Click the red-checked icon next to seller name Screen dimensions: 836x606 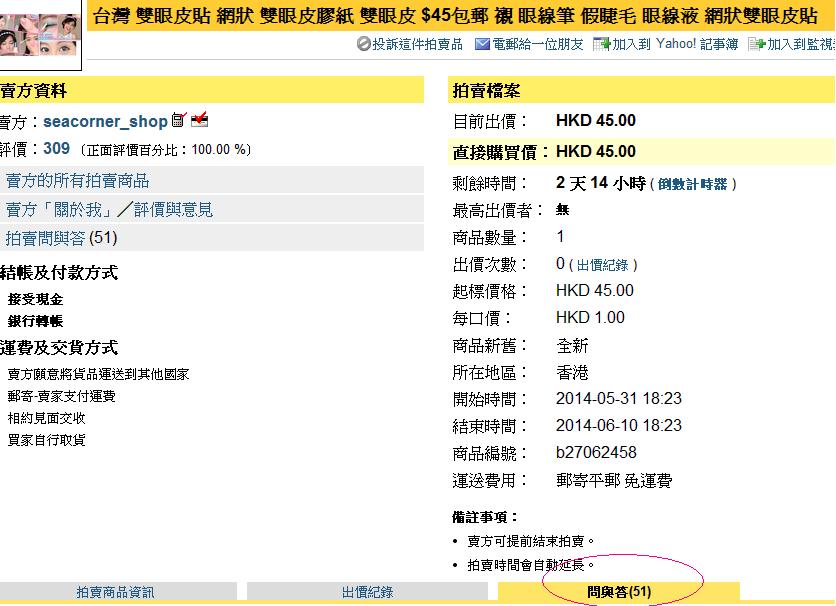coord(200,121)
